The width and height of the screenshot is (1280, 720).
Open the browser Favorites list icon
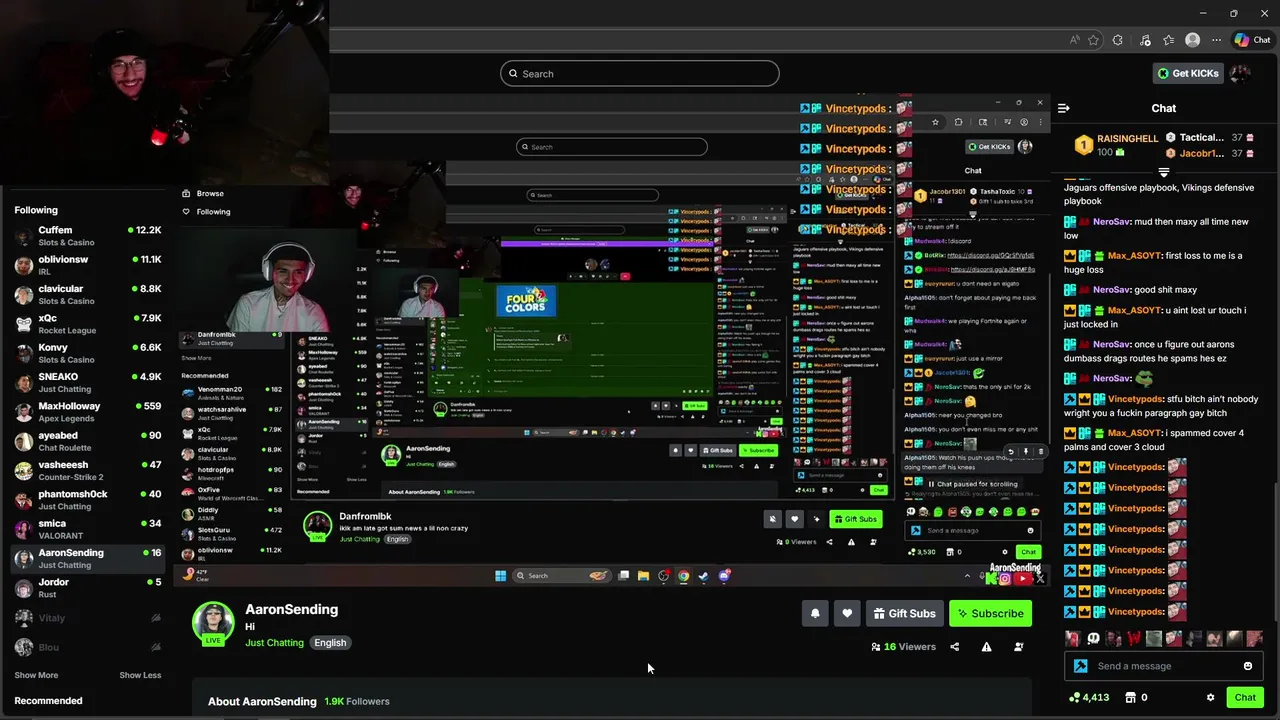1169,40
